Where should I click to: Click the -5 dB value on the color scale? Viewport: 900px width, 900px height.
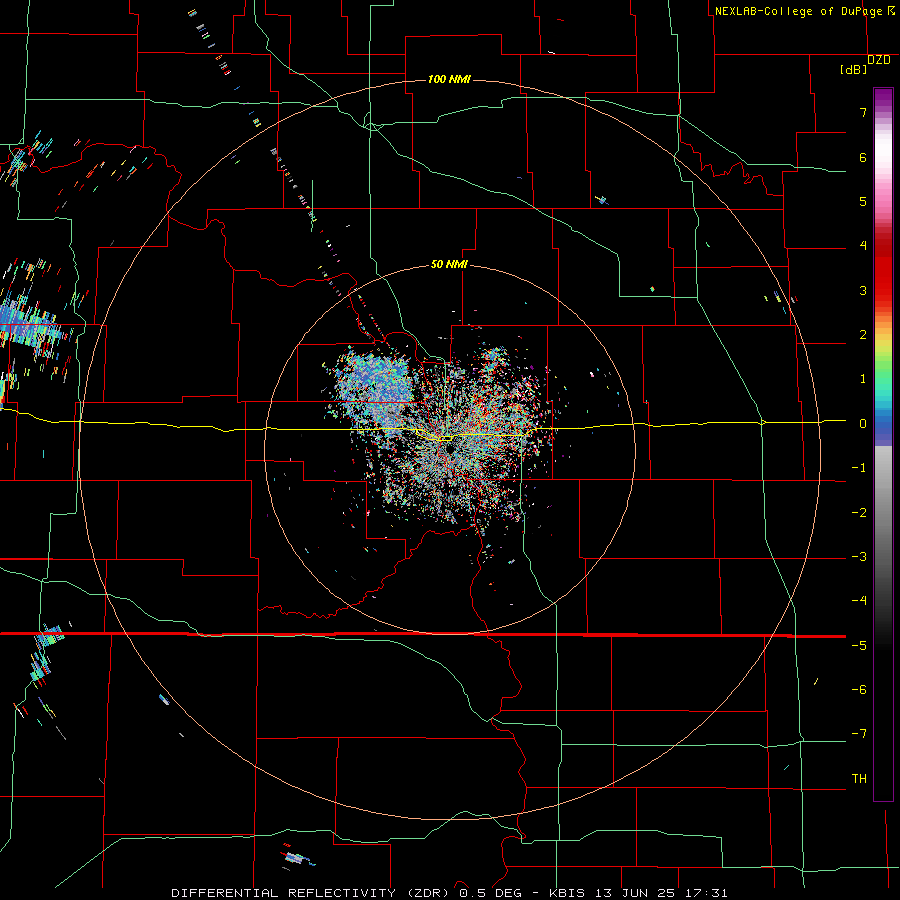click(859, 646)
